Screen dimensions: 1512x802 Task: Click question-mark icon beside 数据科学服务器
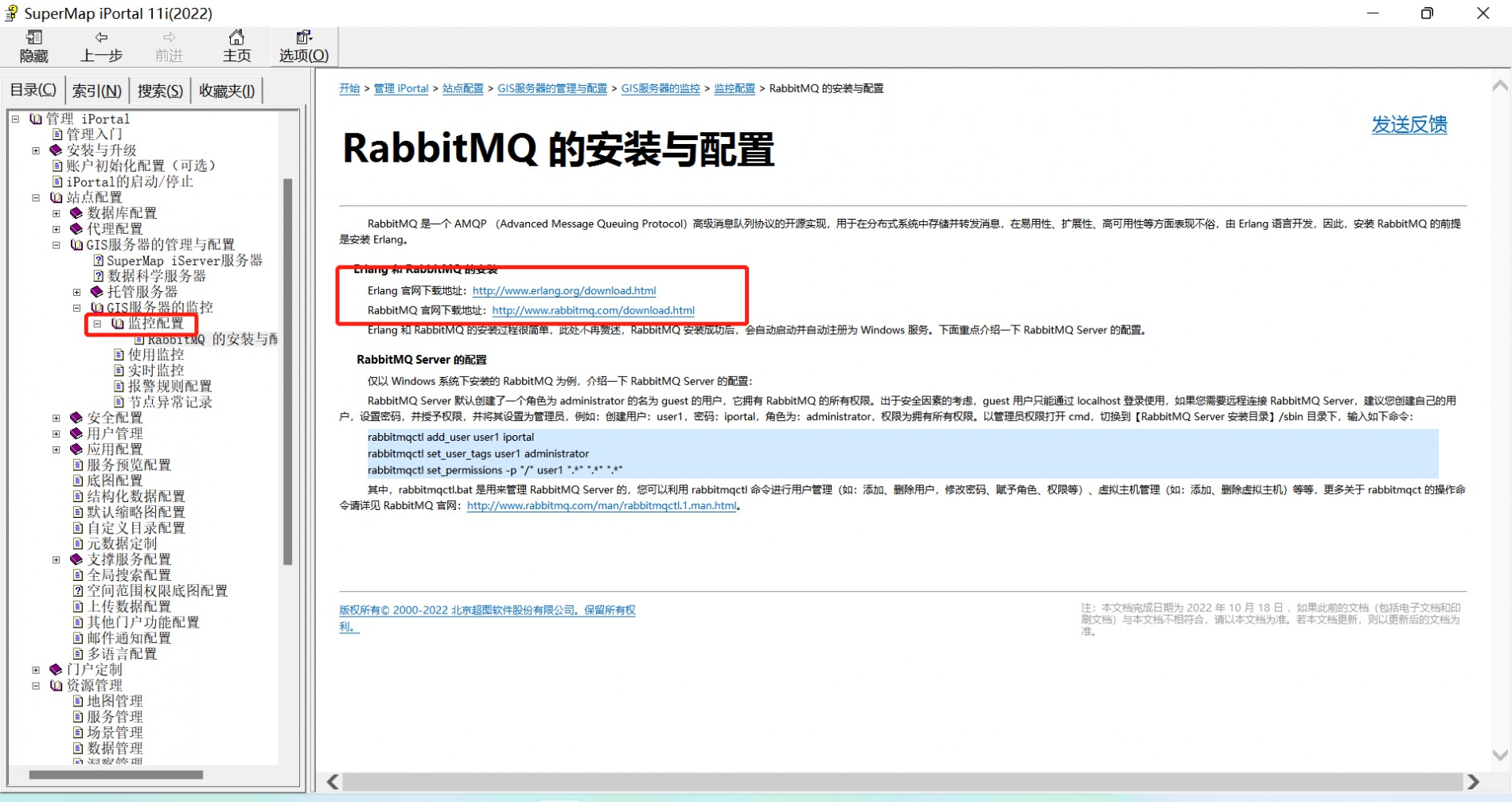(99, 276)
